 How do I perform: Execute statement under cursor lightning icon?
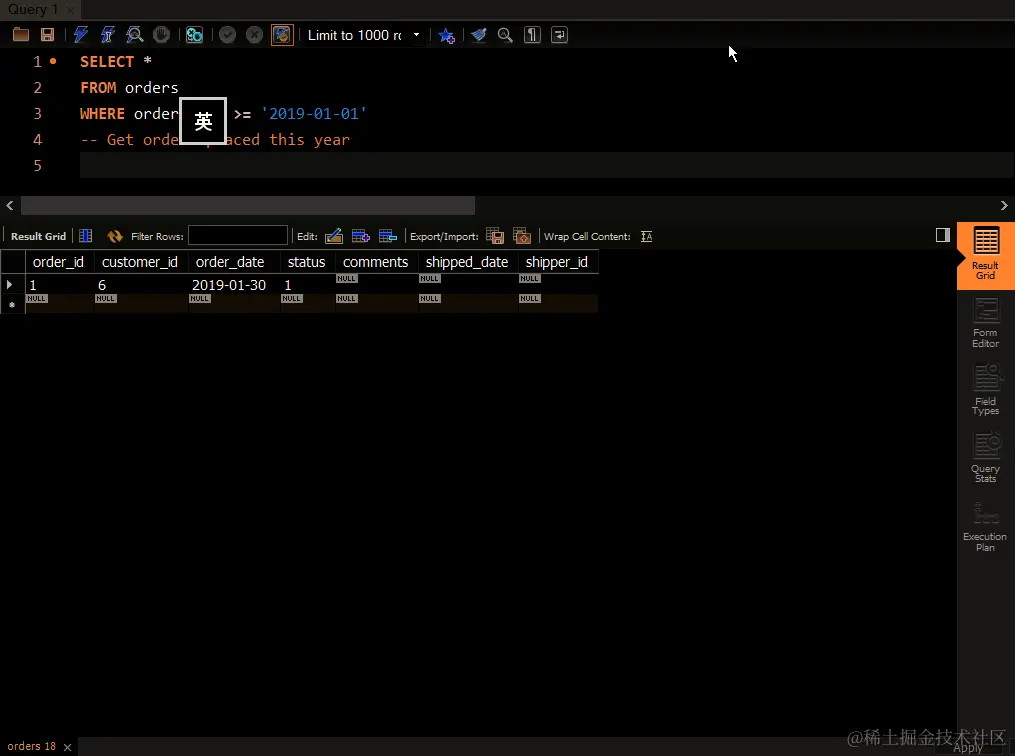click(107, 35)
